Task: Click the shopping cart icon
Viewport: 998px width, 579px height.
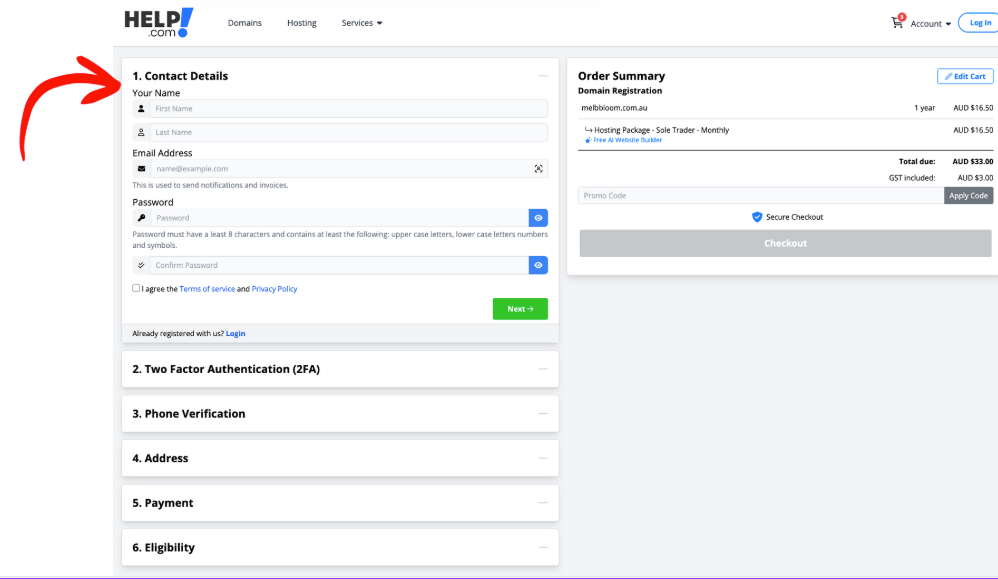Action: (x=897, y=22)
